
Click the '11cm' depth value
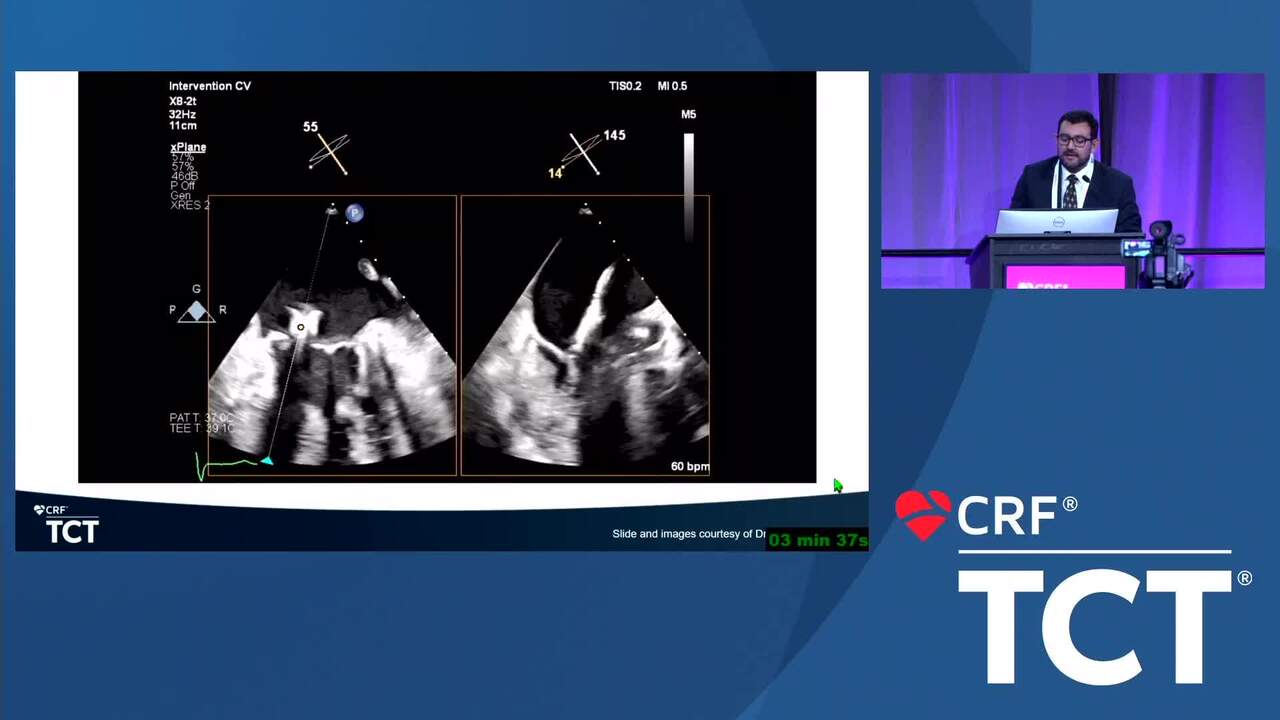(182, 127)
